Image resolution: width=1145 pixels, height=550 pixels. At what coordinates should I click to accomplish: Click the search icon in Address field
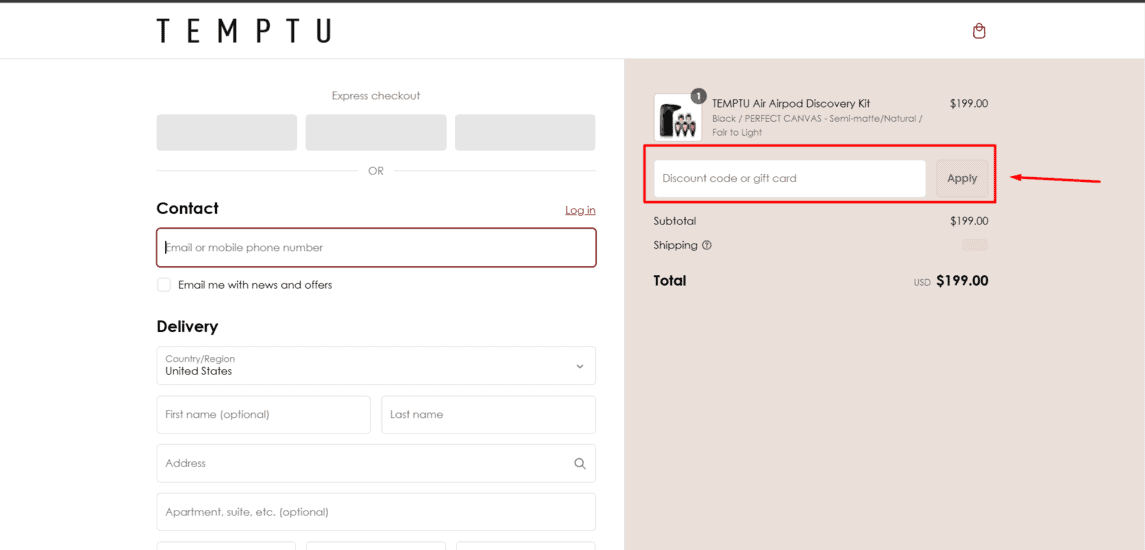click(x=580, y=463)
